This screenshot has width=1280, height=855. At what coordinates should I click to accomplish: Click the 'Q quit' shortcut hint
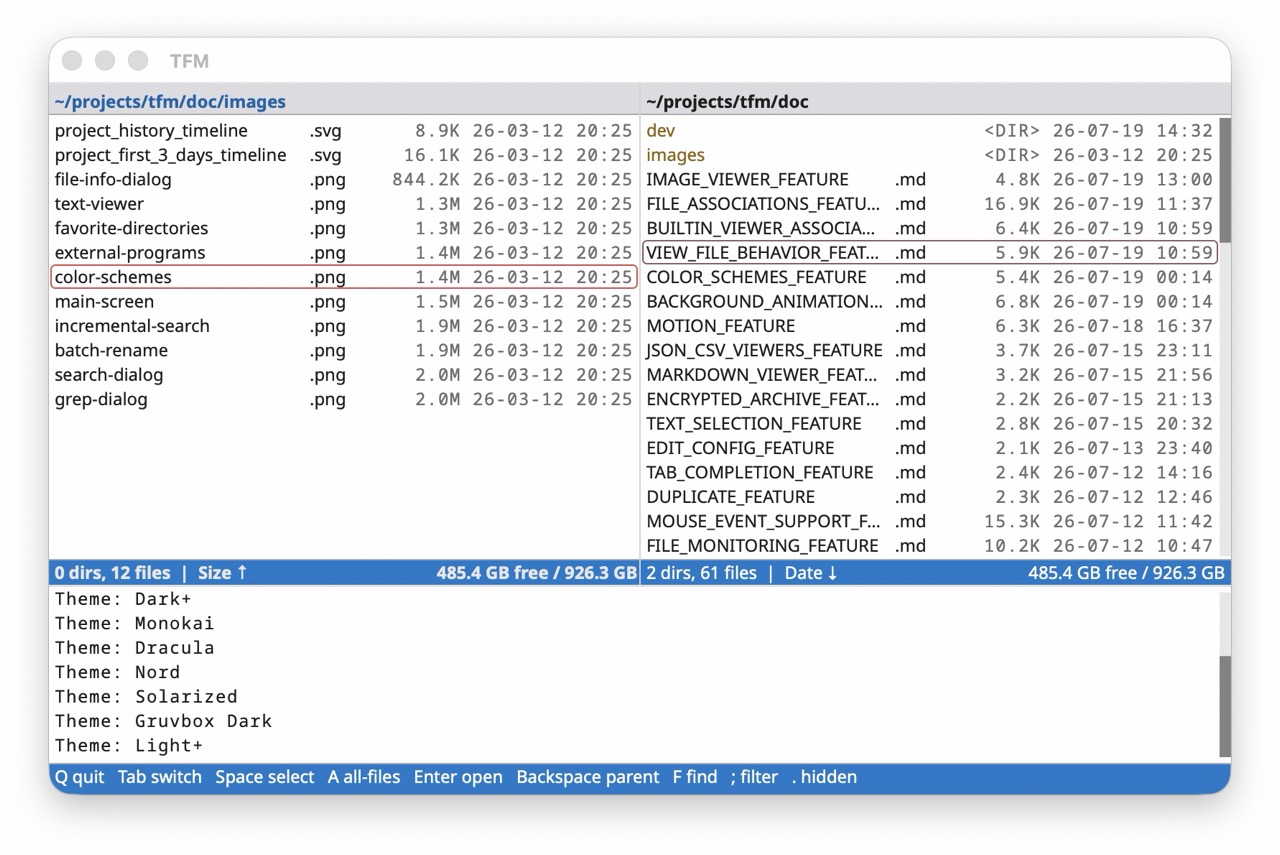pyautogui.click(x=79, y=777)
